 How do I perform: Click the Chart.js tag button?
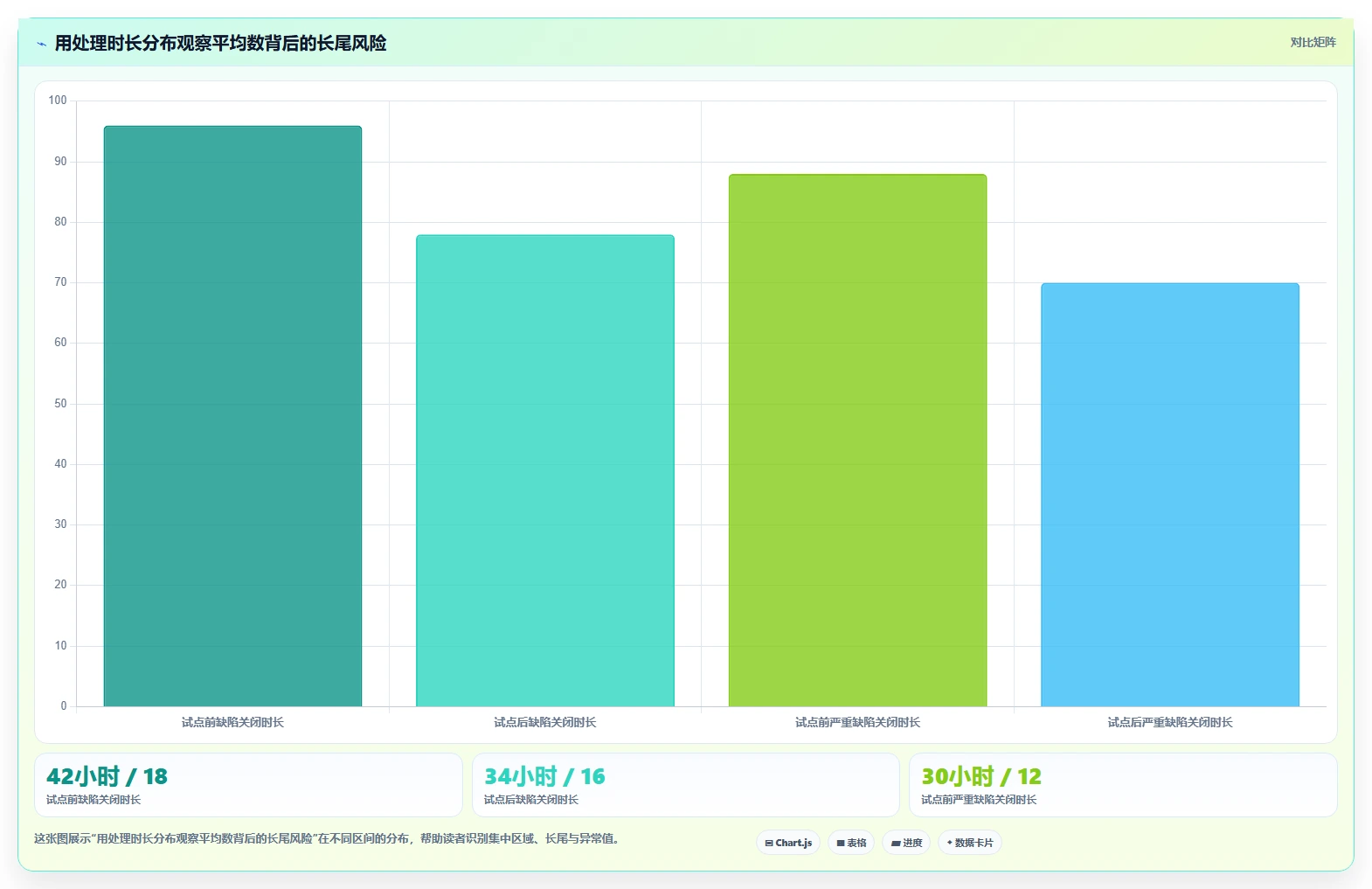(788, 843)
